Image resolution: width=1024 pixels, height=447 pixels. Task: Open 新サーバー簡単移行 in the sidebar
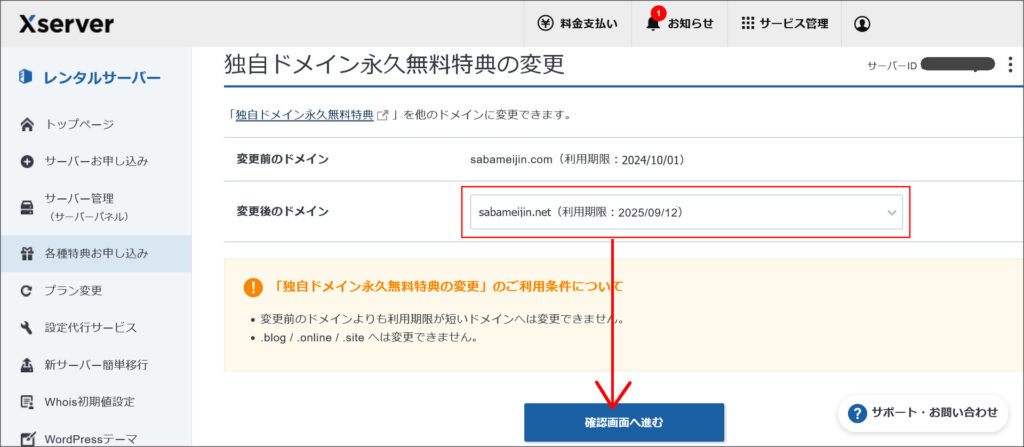pyautogui.click(x=96, y=365)
